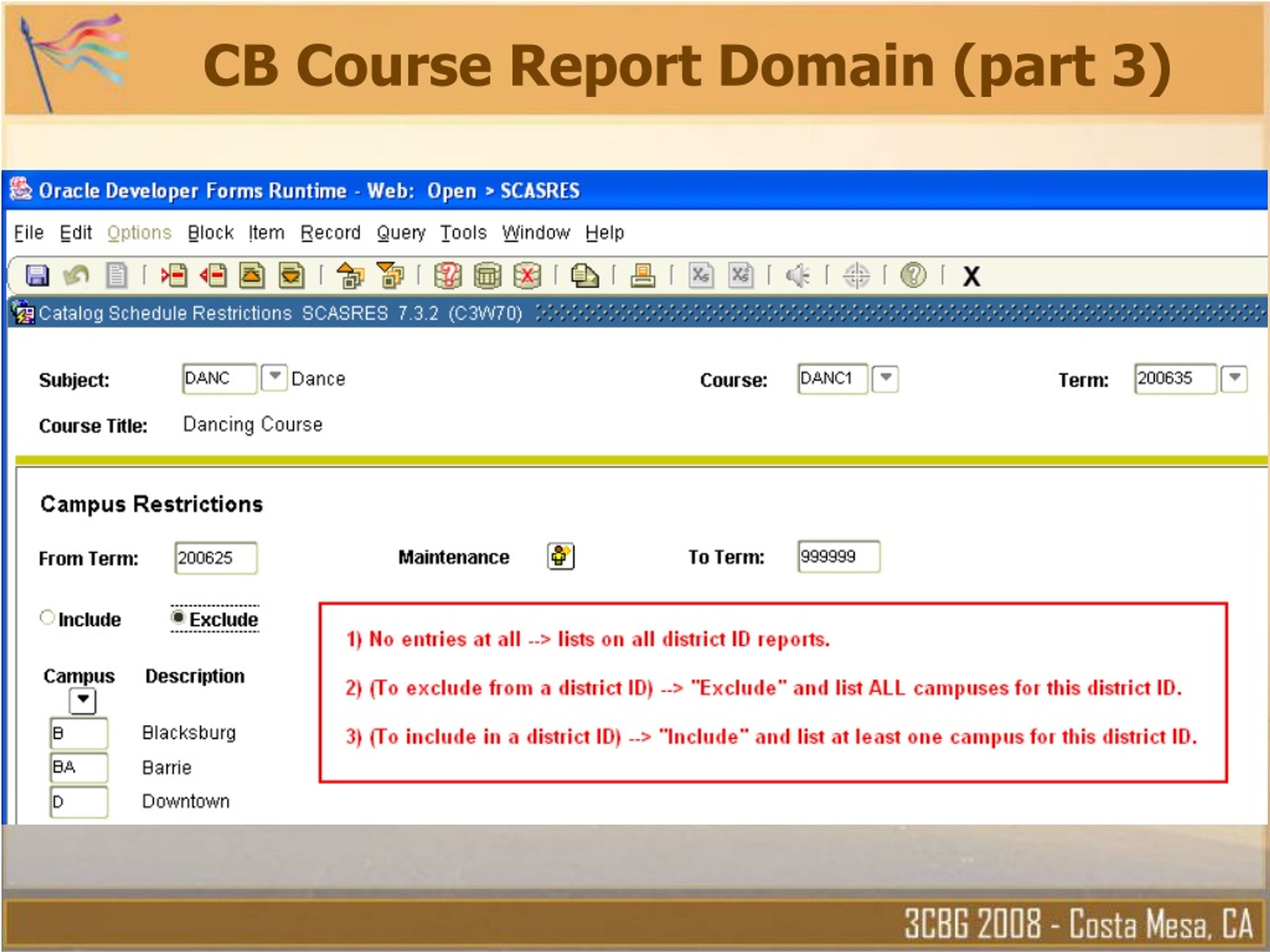The height and width of the screenshot is (952, 1270).
Task: Click the Oracle Forms title bar icon
Action: pyautogui.click(x=21, y=190)
